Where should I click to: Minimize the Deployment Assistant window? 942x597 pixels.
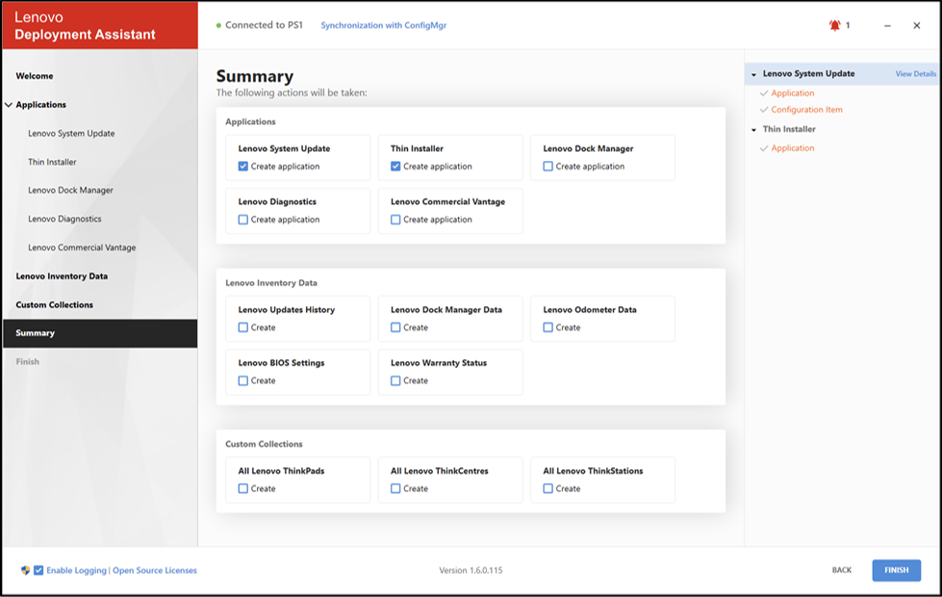[x=887, y=25]
